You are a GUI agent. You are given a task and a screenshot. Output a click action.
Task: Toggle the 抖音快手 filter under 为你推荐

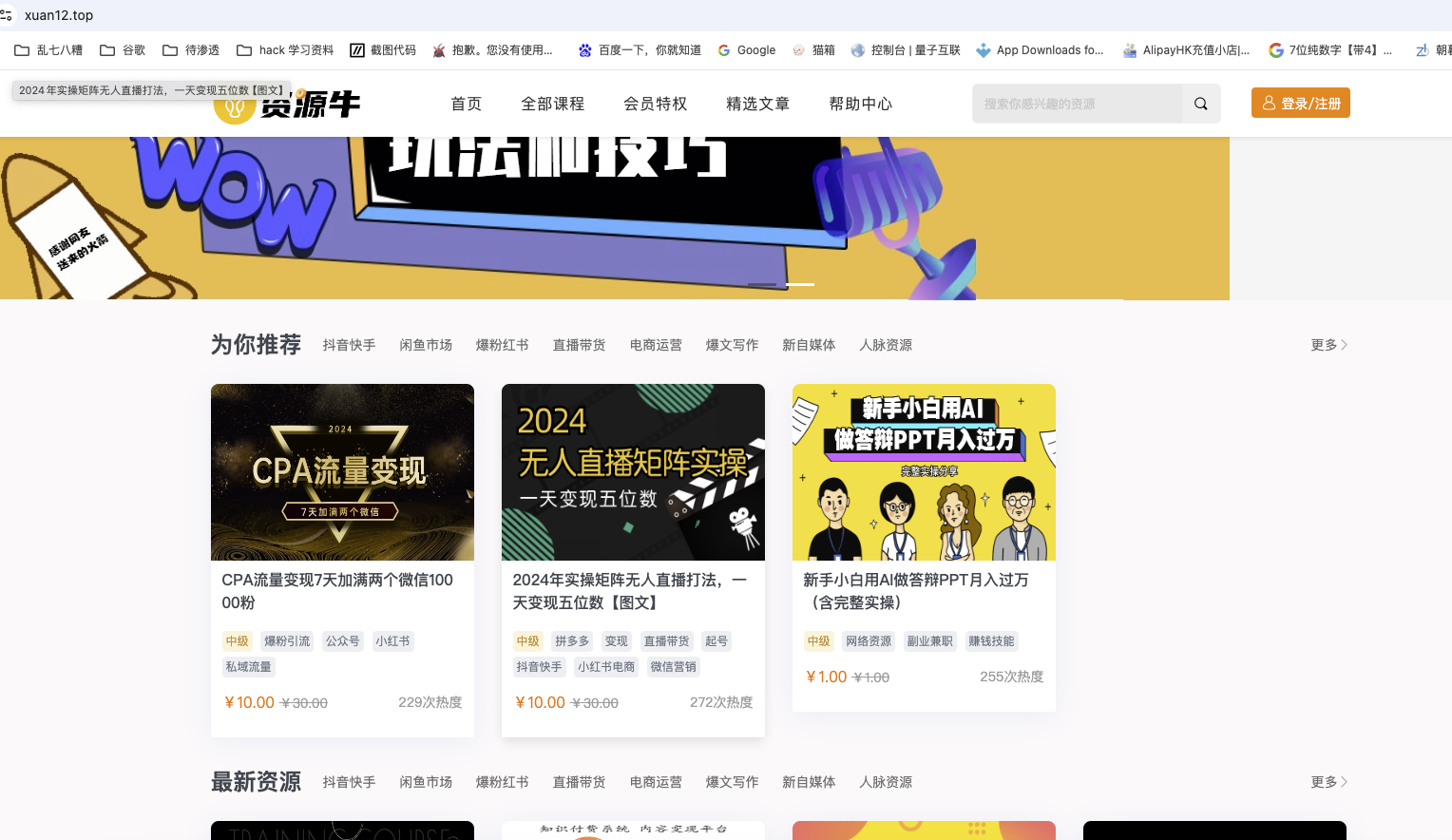[x=349, y=345]
